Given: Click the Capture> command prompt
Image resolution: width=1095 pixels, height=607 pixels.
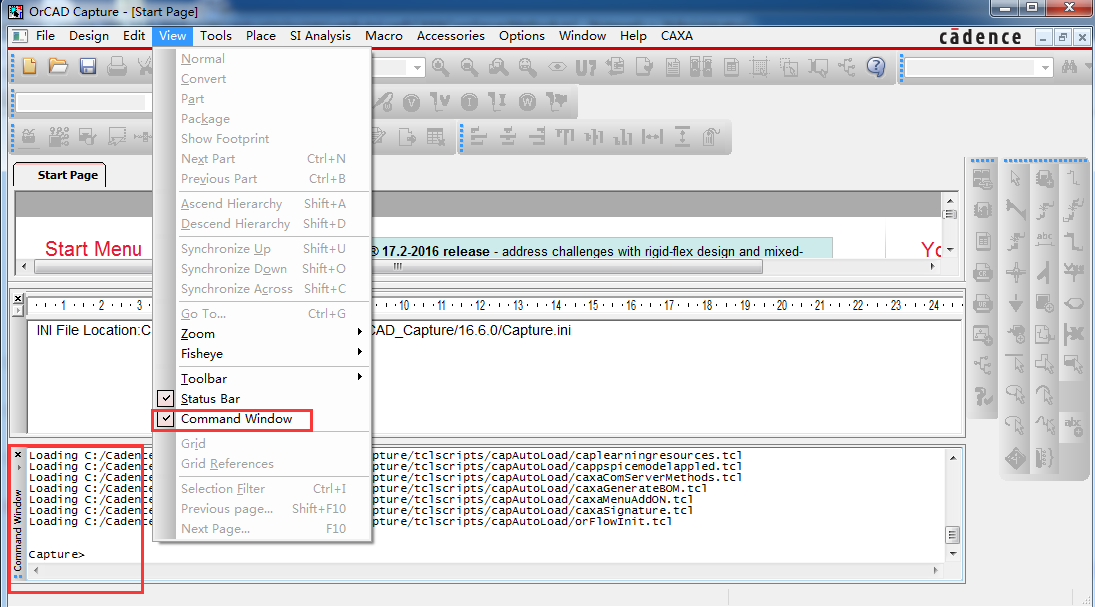Looking at the screenshot, I should 57,554.
